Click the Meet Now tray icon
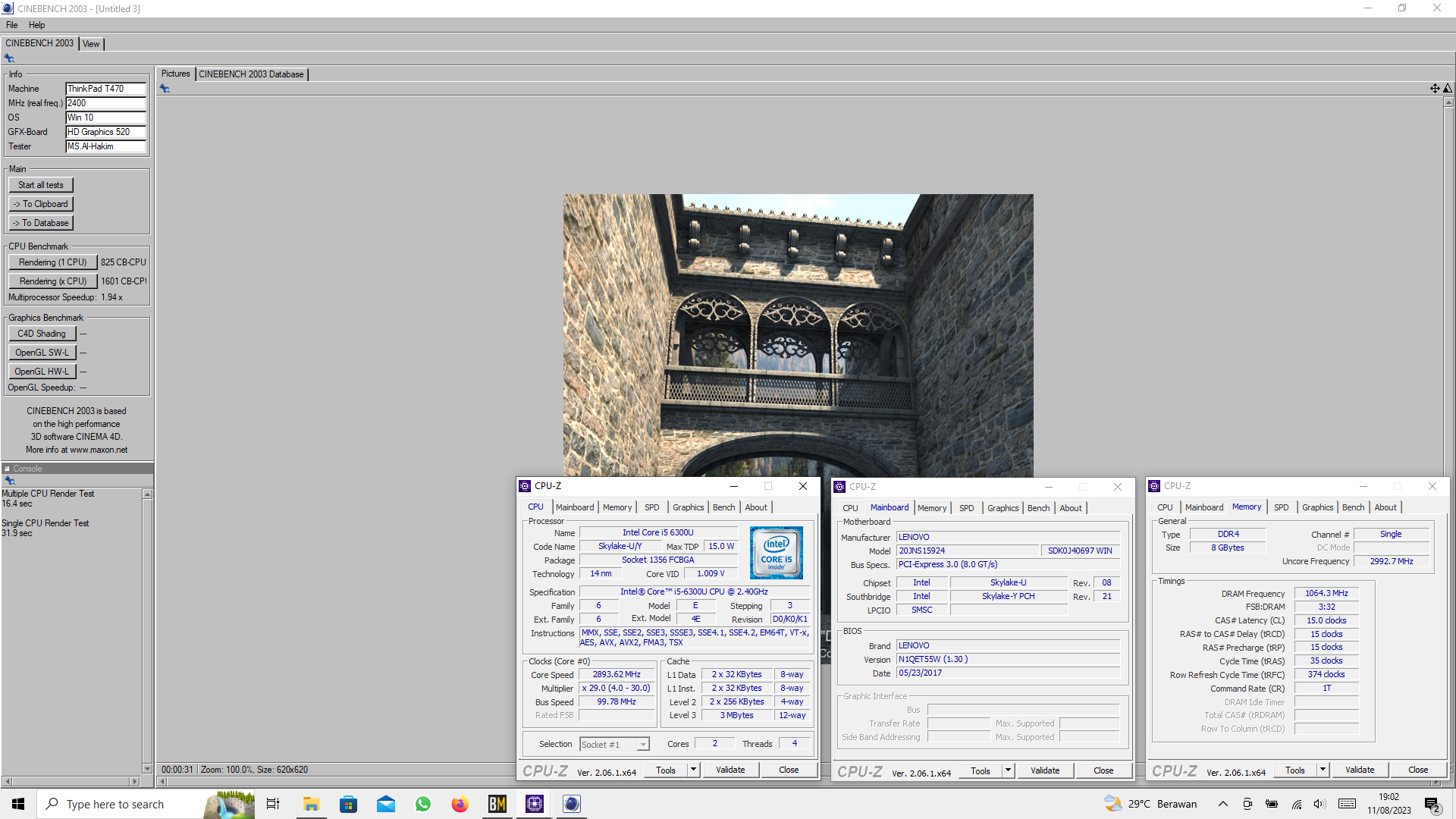Image resolution: width=1456 pixels, height=819 pixels. 1247,804
